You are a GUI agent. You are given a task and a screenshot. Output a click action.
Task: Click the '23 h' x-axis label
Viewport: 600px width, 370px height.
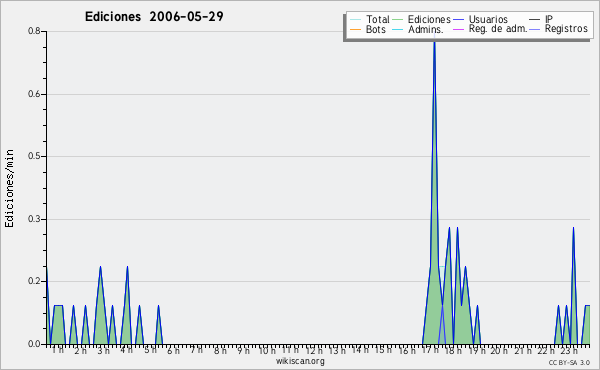point(569,350)
